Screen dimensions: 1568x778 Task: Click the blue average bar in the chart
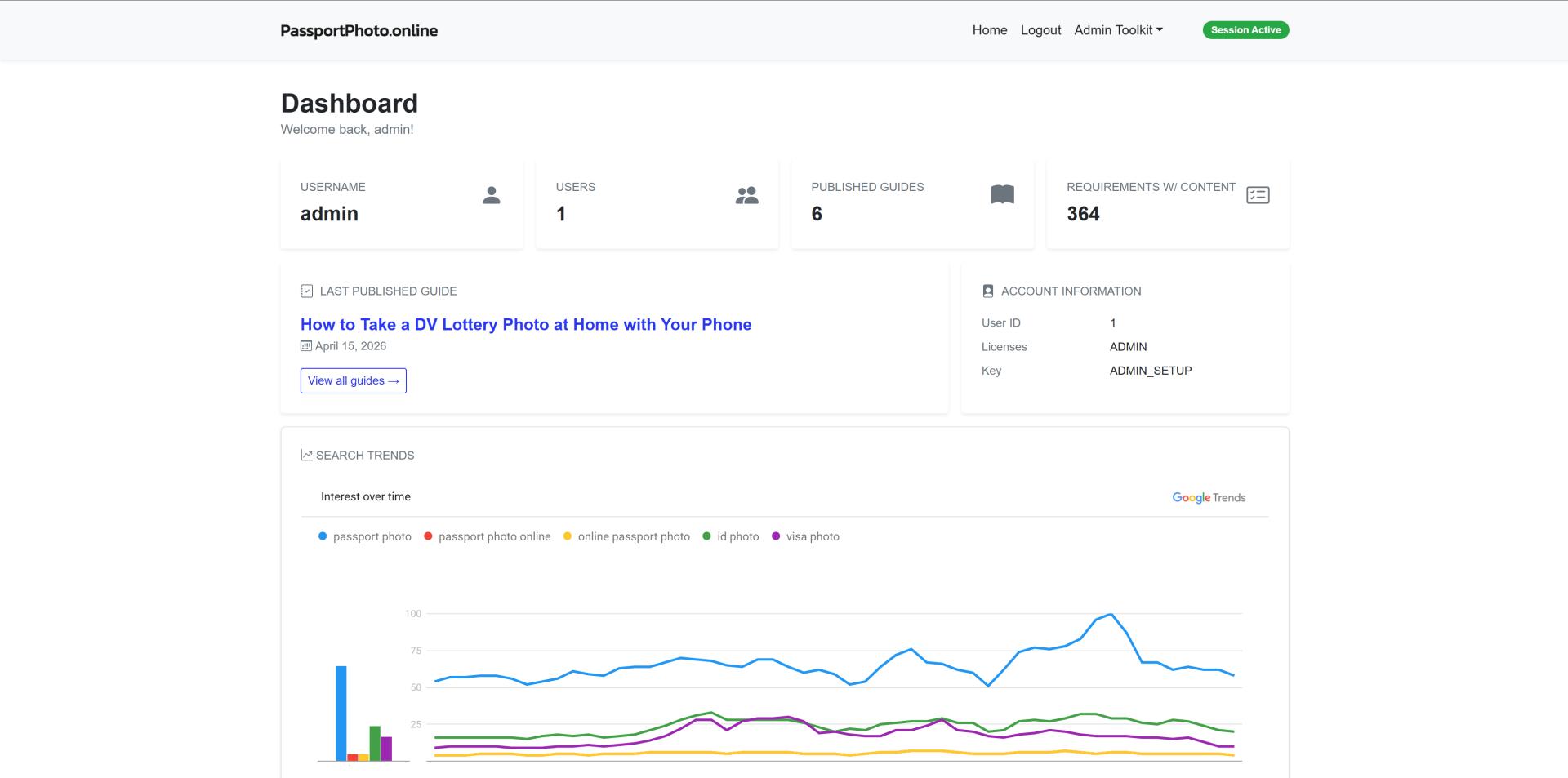tap(341, 714)
